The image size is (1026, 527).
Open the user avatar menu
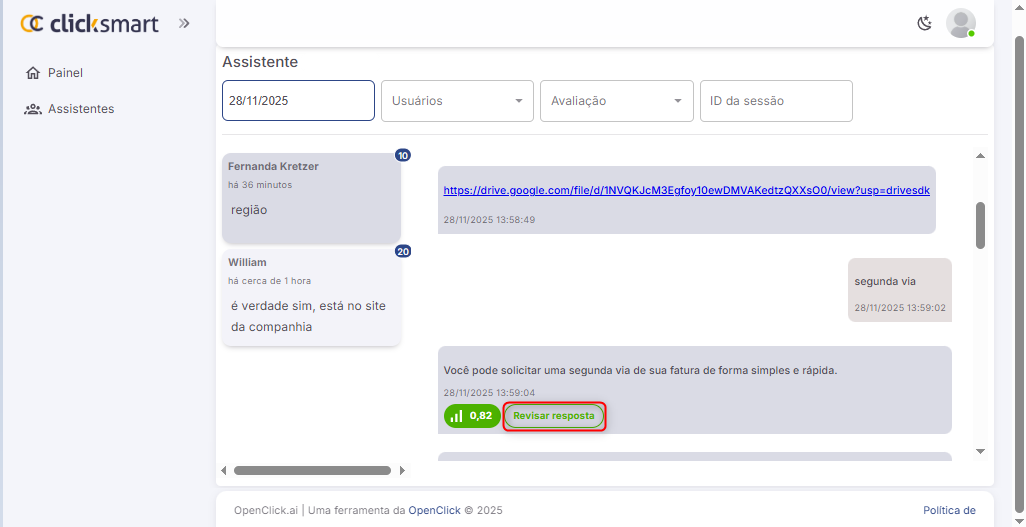click(960, 23)
